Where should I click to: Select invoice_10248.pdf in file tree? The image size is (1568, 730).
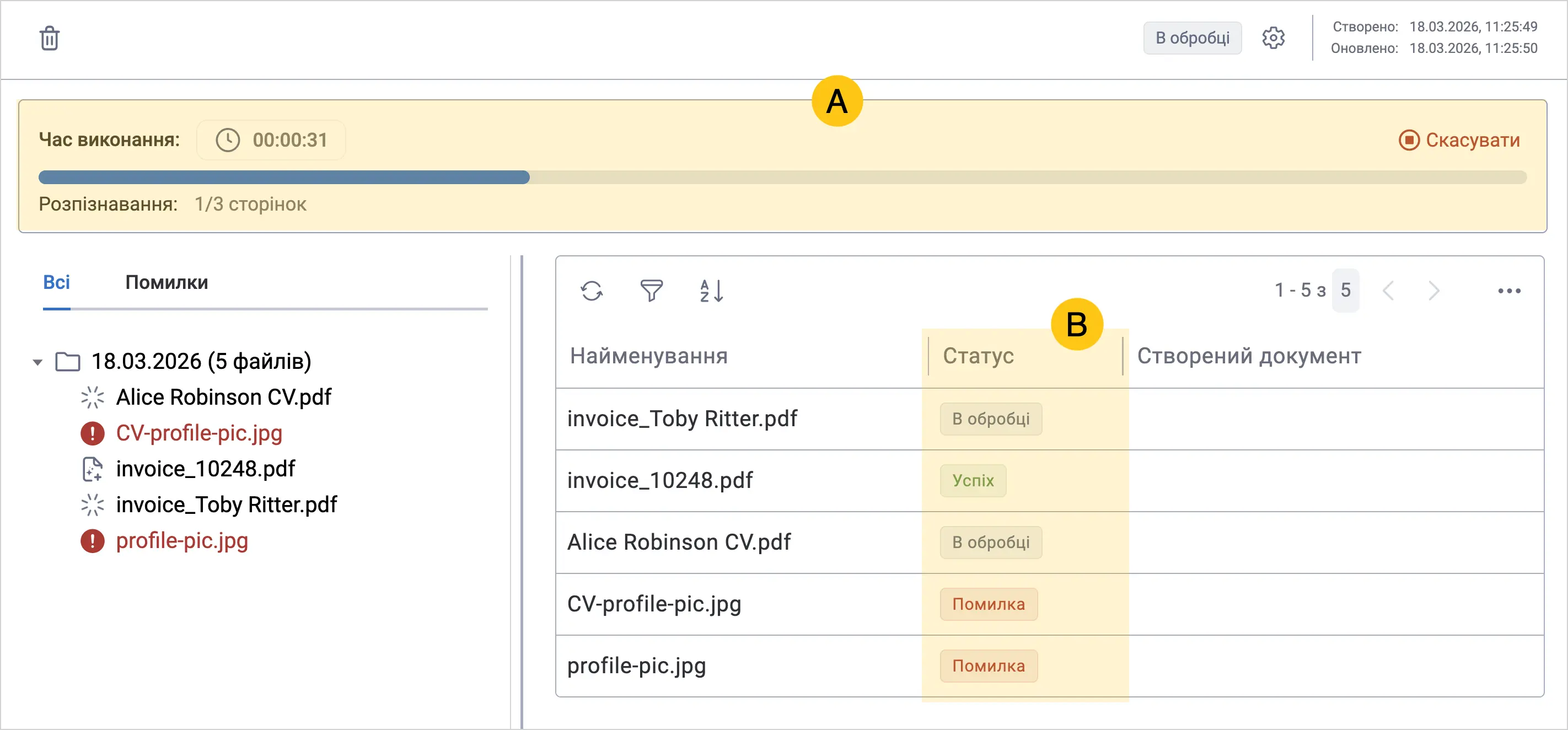(x=206, y=469)
